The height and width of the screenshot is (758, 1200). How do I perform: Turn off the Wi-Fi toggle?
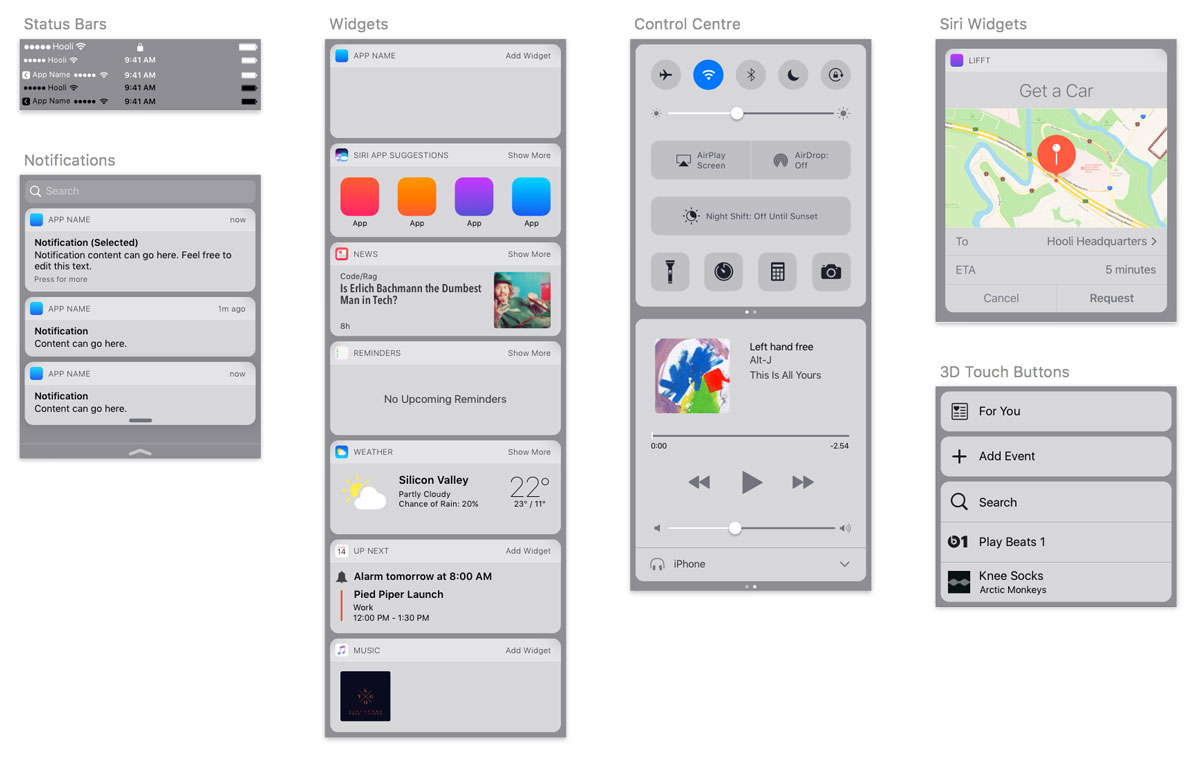point(708,75)
